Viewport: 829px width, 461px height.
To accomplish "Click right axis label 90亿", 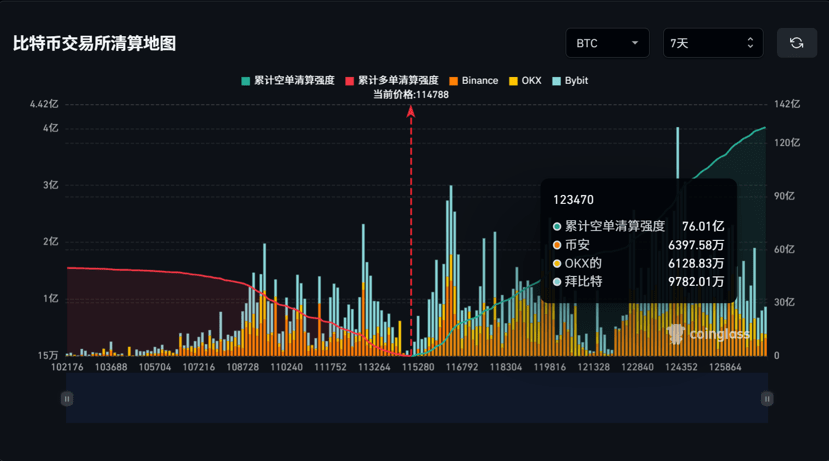I will pyautogui.click(x=784, y=196).
